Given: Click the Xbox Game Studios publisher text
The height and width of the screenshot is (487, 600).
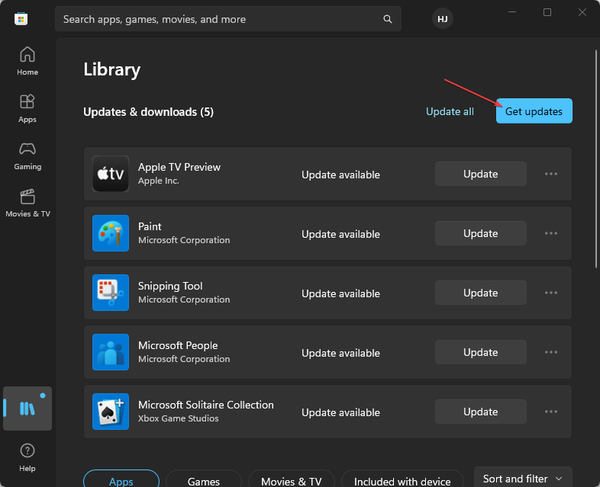Looking at the screenshot, I should (178, 418).
